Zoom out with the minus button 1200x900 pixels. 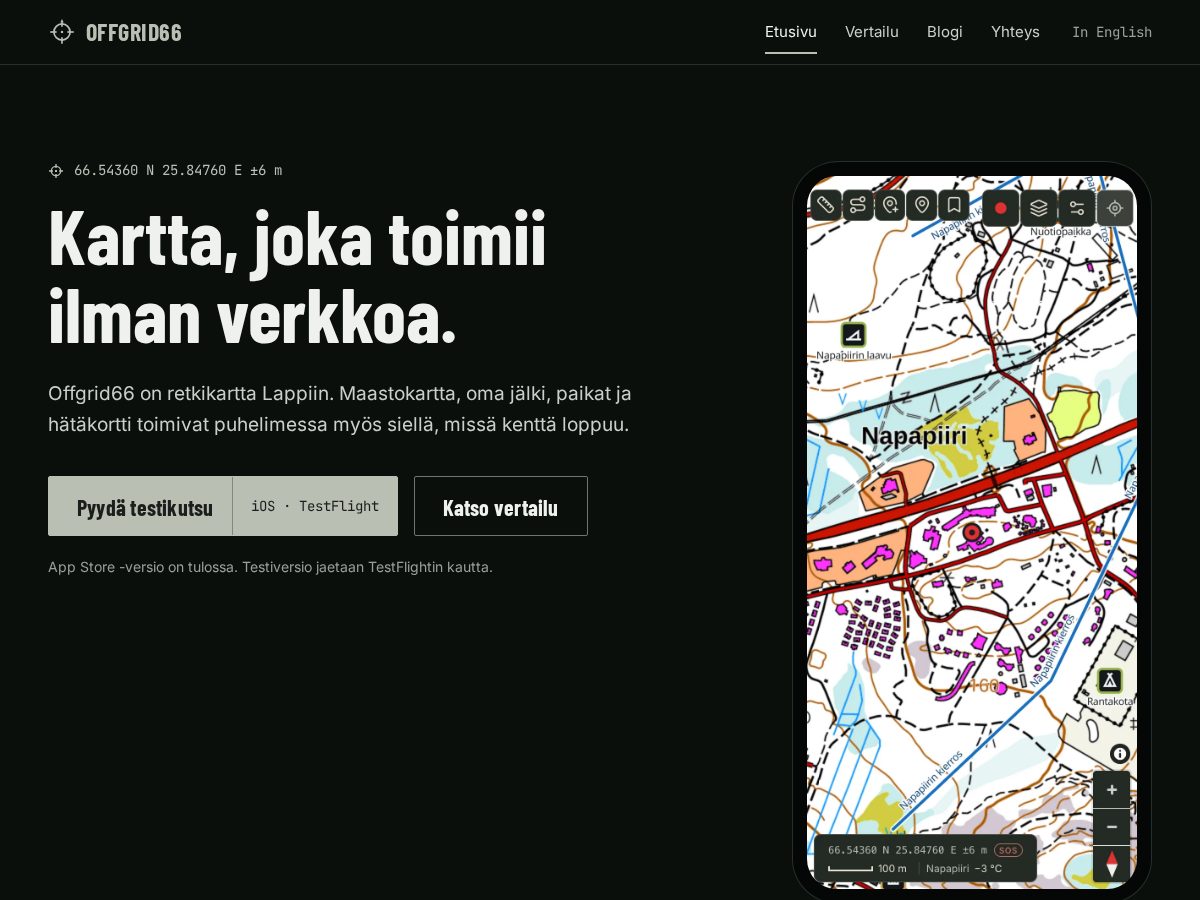point(1112,827)
